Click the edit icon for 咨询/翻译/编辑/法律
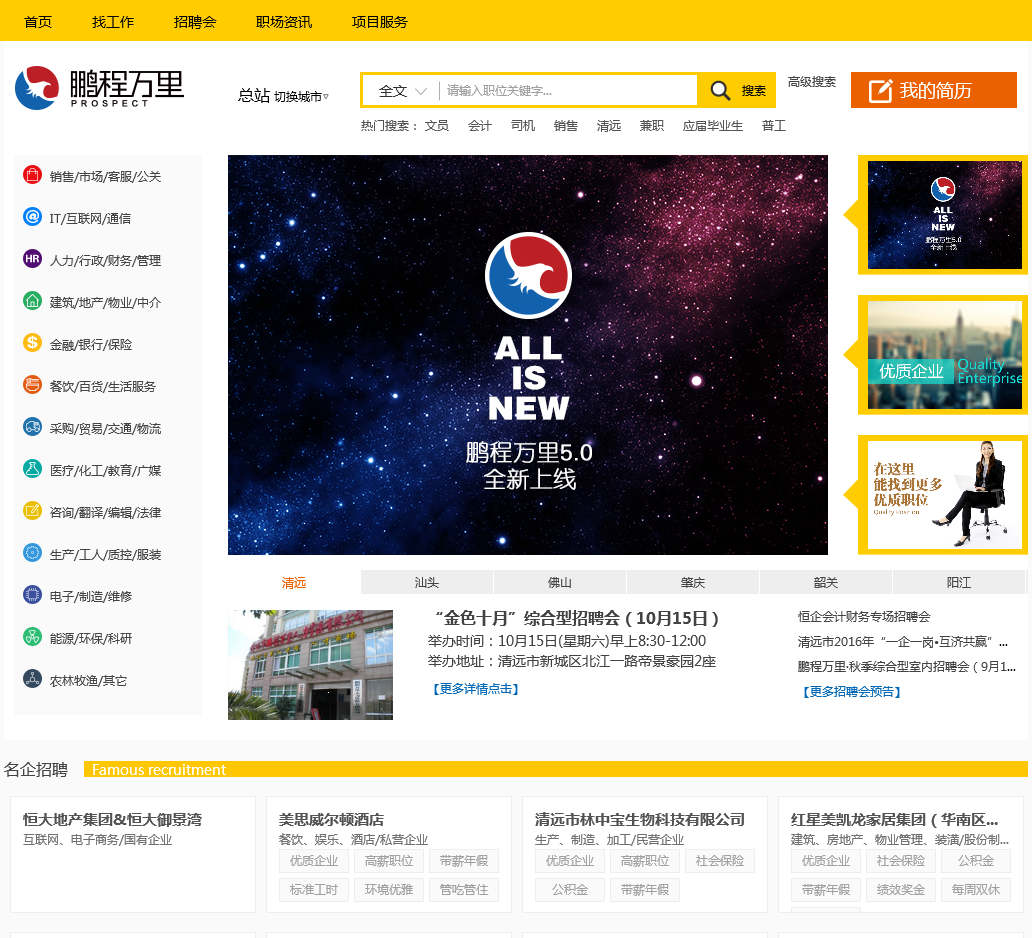Screen dimensions: 1032x938 pyautogui.click(x=32, y=511)
